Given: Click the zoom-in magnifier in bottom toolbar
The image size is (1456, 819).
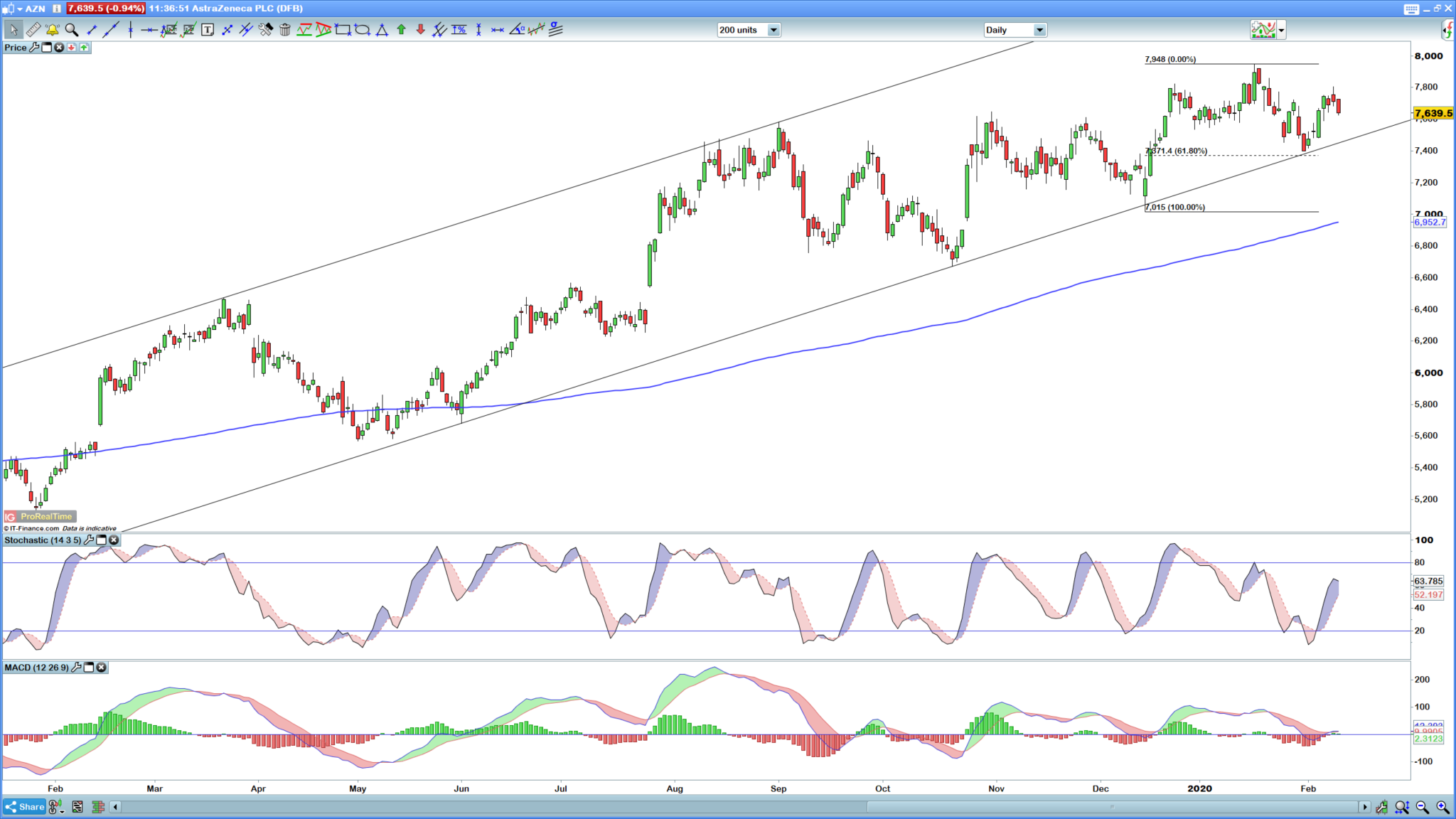Looking at the screenshot, I should click(1442, 806).
